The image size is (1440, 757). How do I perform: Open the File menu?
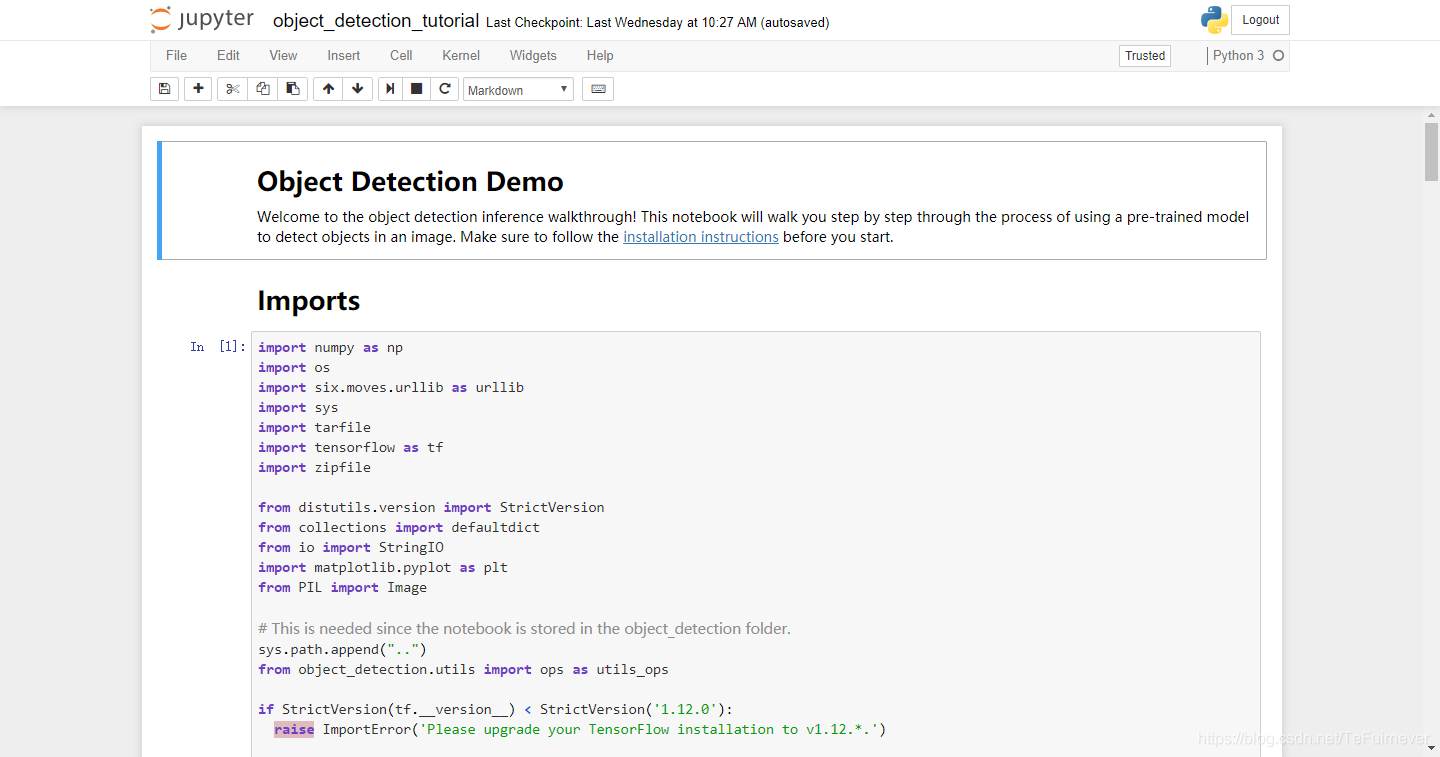(176, 56)
